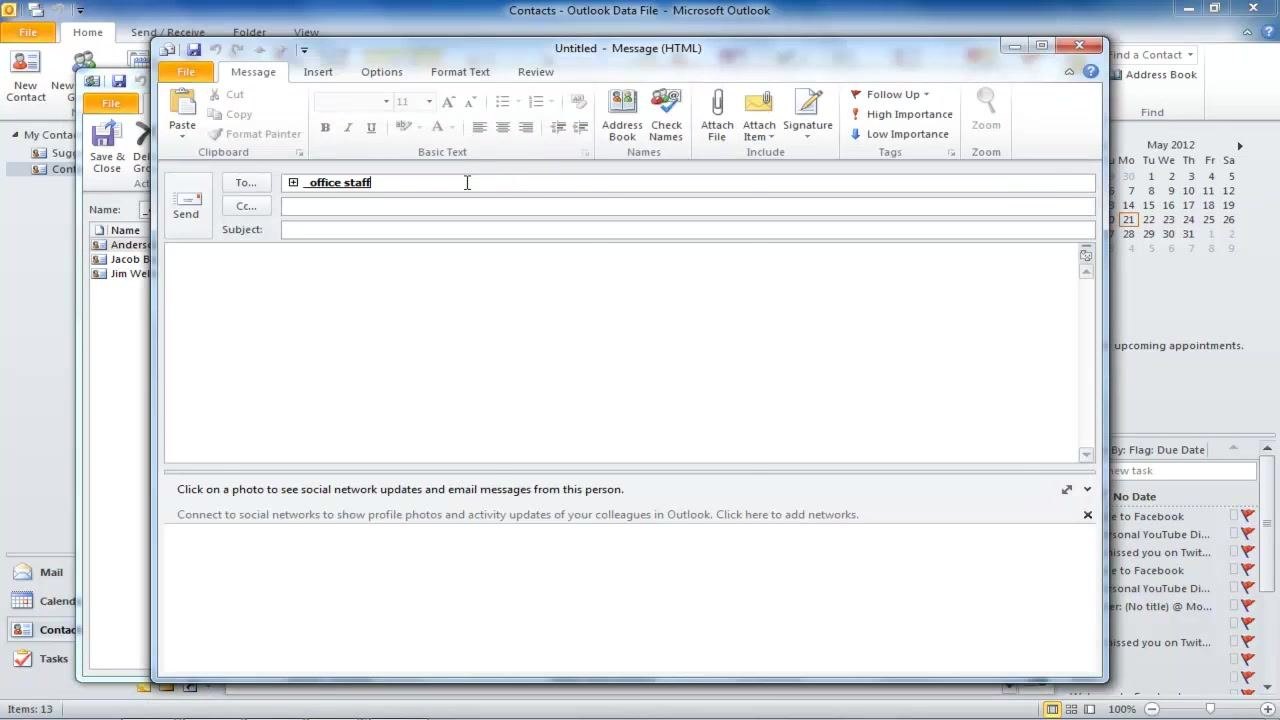Click the Copy icon in Clipboard group
This screenshot has width=1280, height=720.
coord(214,114)
